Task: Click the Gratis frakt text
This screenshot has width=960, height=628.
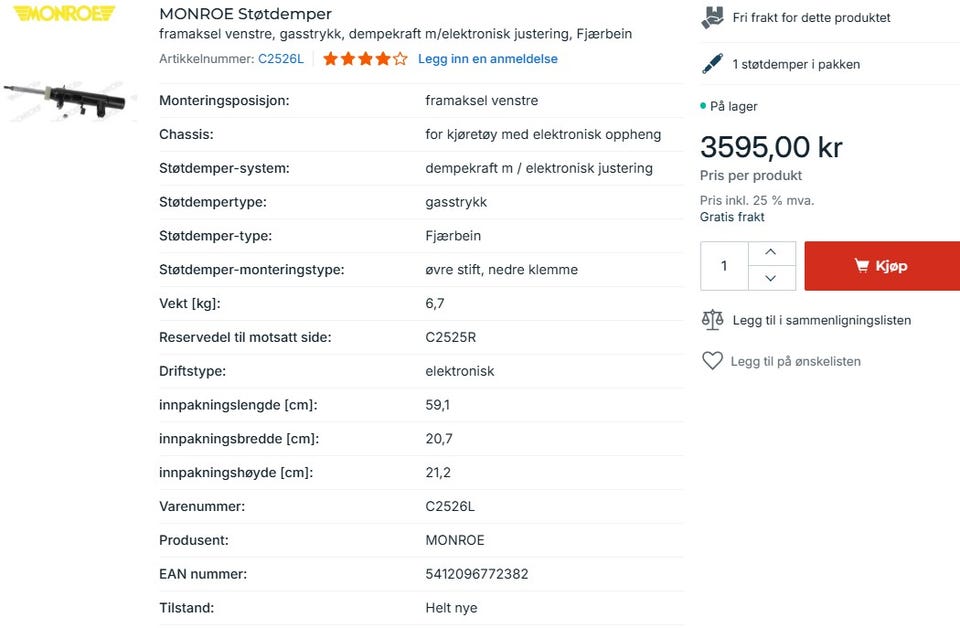Action: click(x=732, y=217)
